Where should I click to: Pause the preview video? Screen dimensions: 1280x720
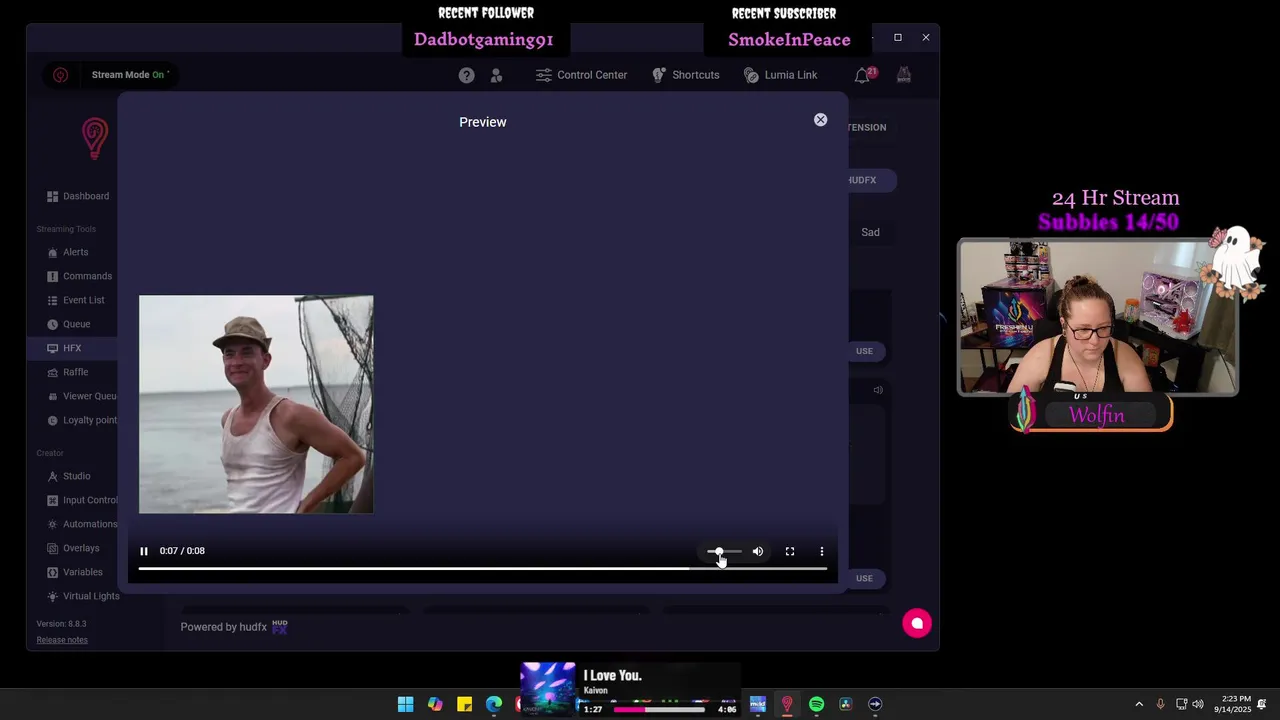144,551
